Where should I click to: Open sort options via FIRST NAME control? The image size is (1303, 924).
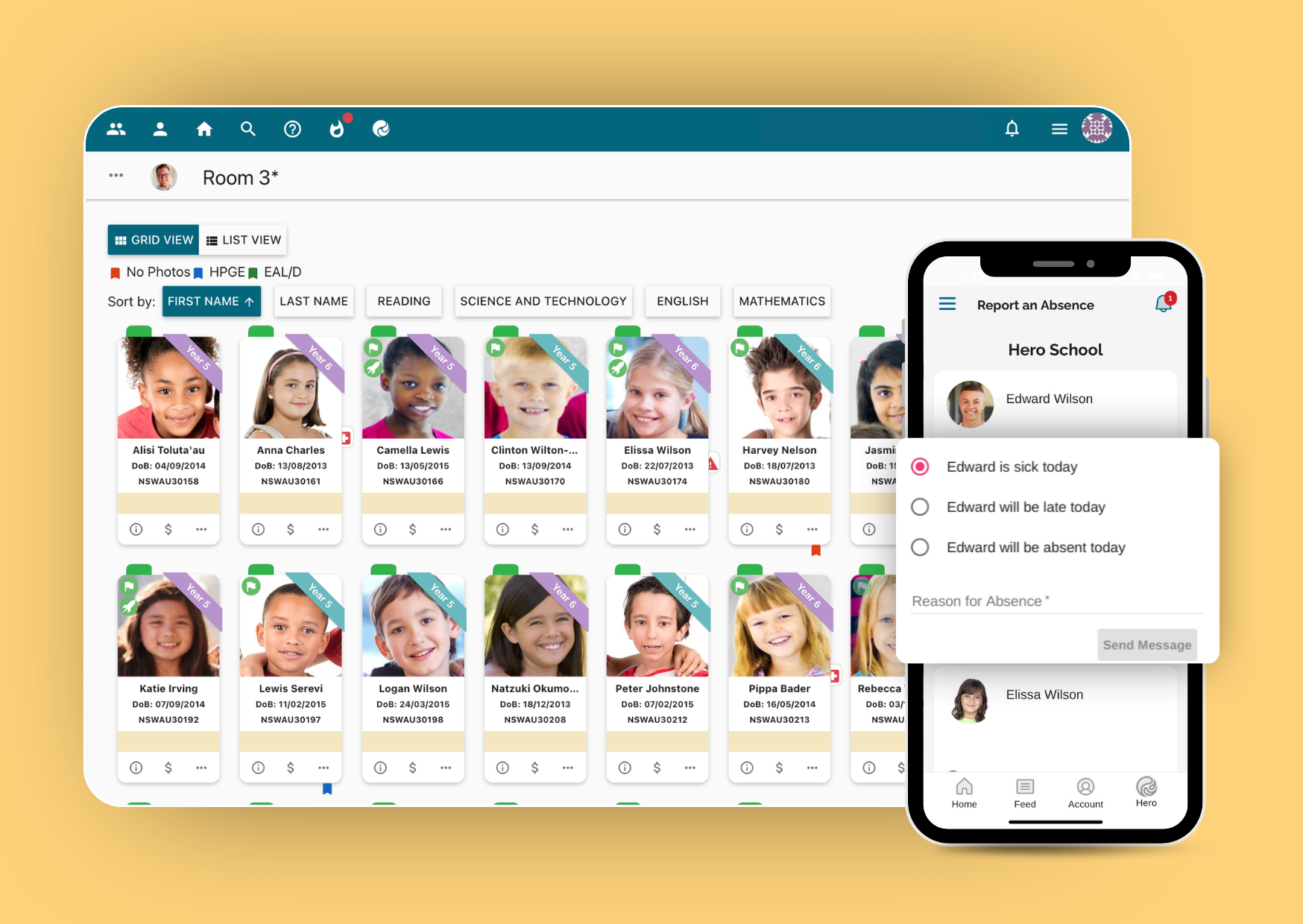click(x=211, y=301)
